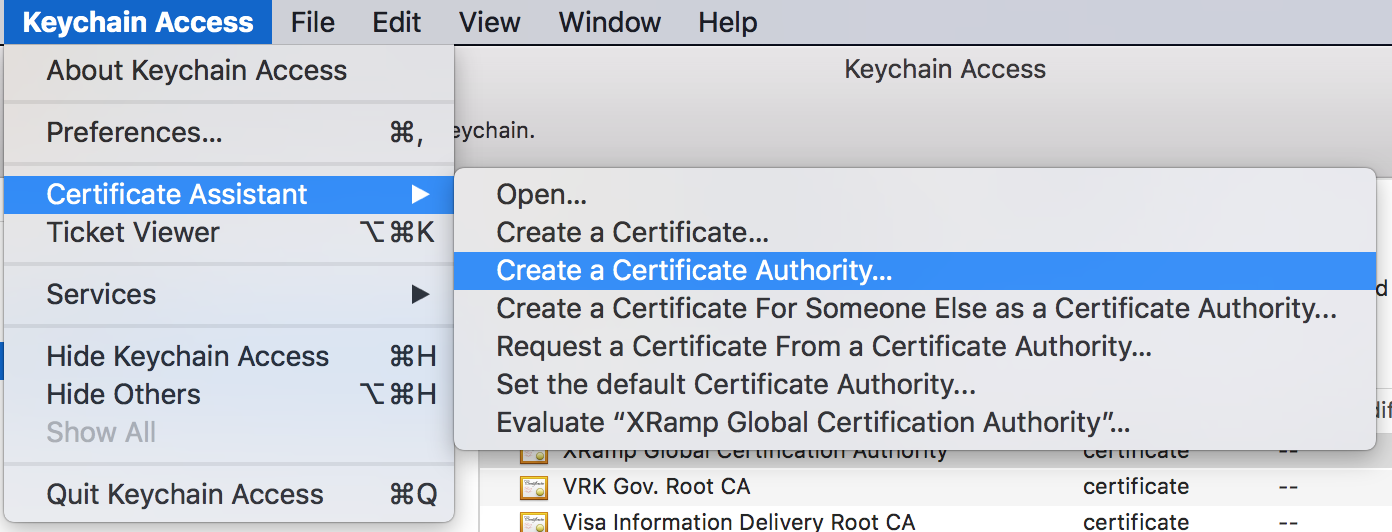Expand the Services submenu
Image resolution: width=1392 pixels, height=532 pixels.
click(229, 295)
